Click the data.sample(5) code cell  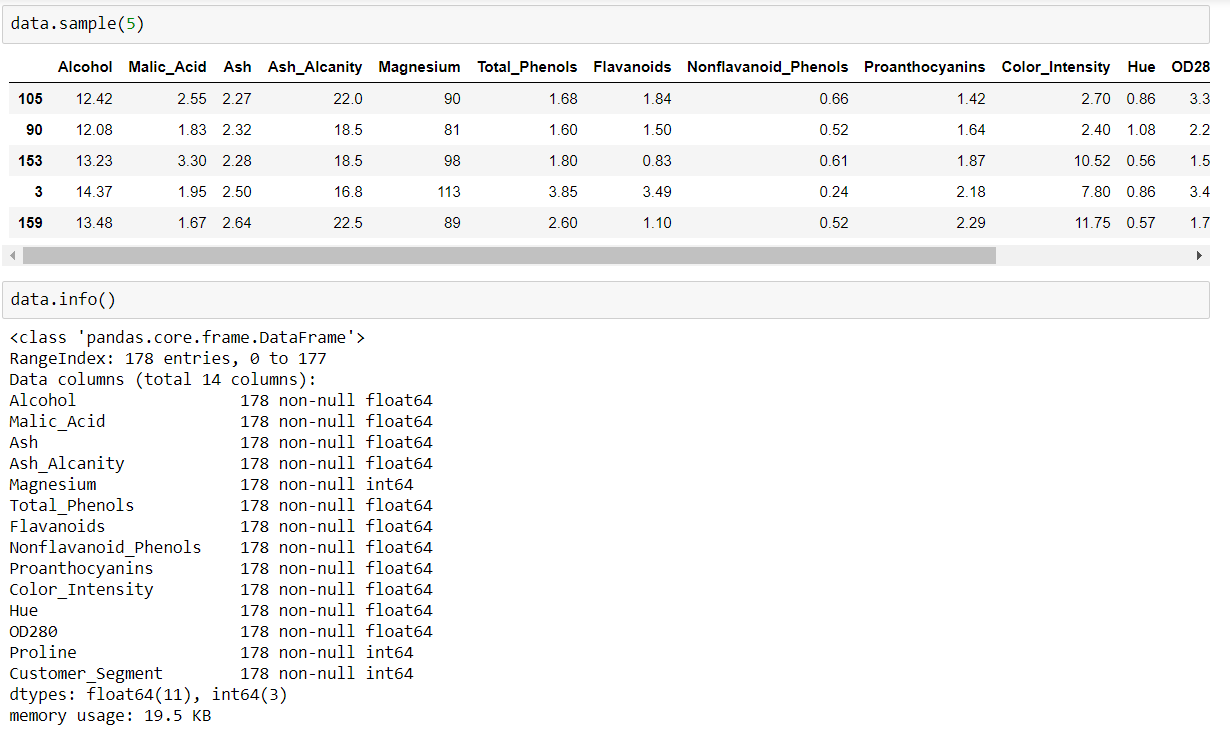(605, 23)
